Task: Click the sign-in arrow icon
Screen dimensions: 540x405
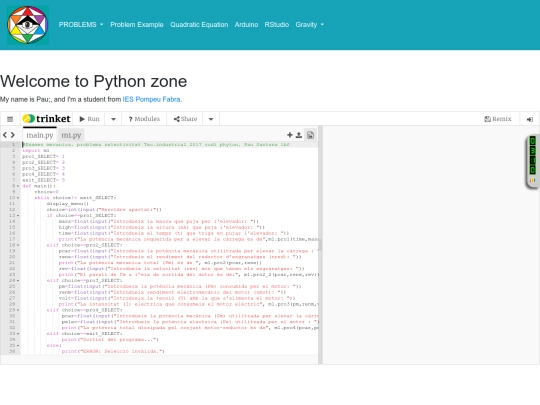Action: point(530,119)
